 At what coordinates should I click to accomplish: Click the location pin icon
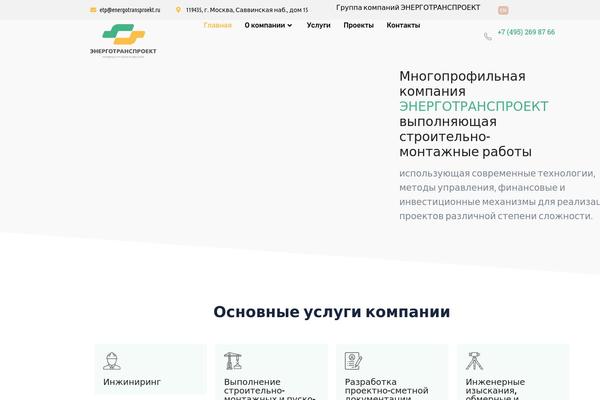[178, 10]
